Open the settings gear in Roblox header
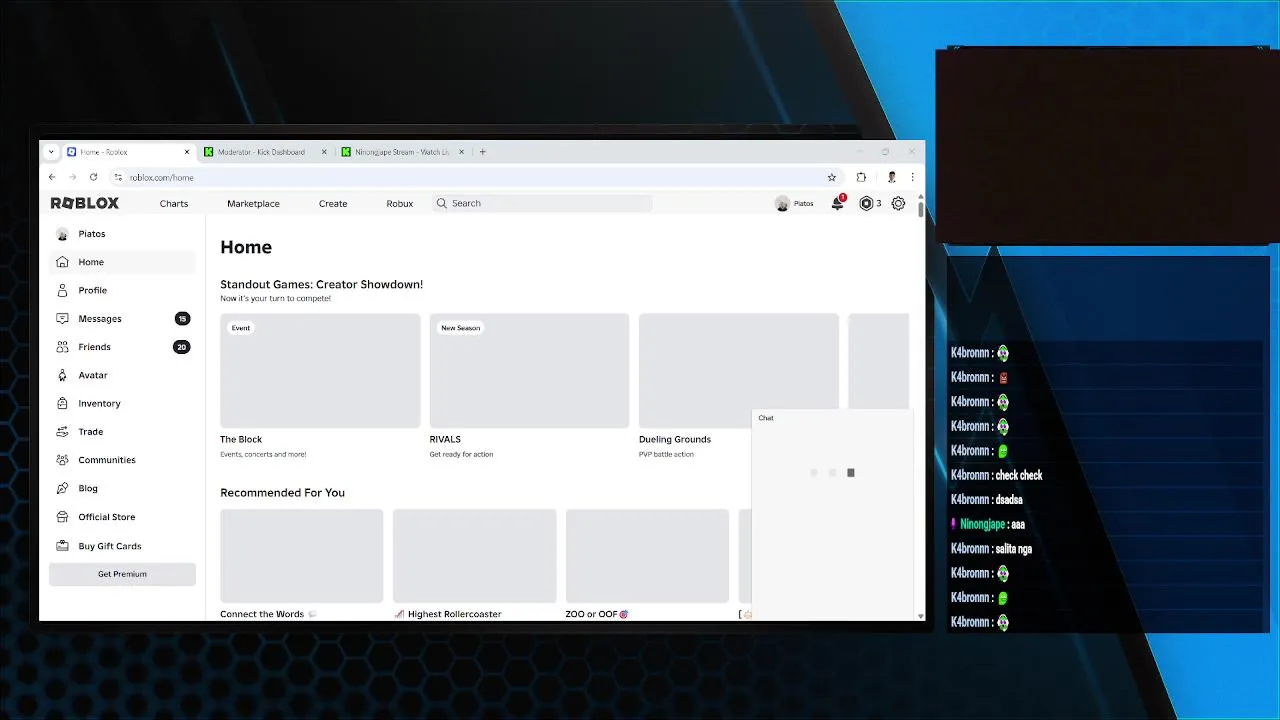 (898, 203)
